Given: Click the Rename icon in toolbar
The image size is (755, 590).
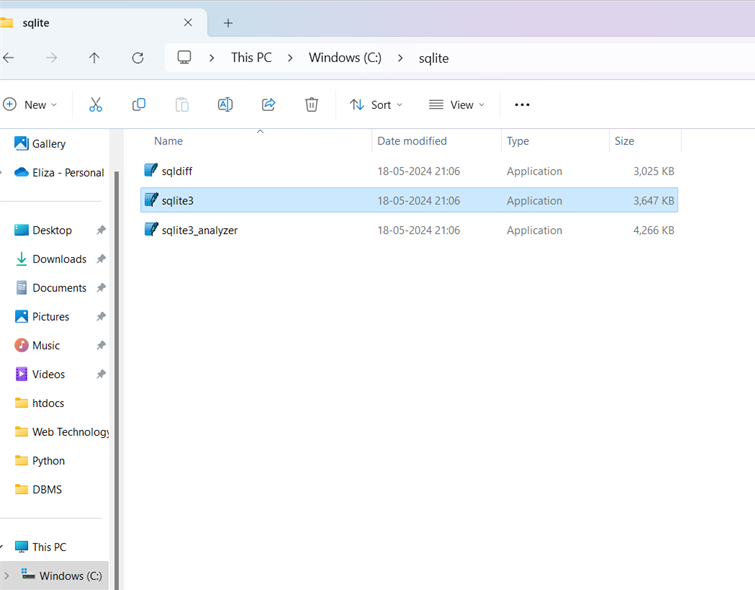Looking at the screenshot, I should (225, 105).
